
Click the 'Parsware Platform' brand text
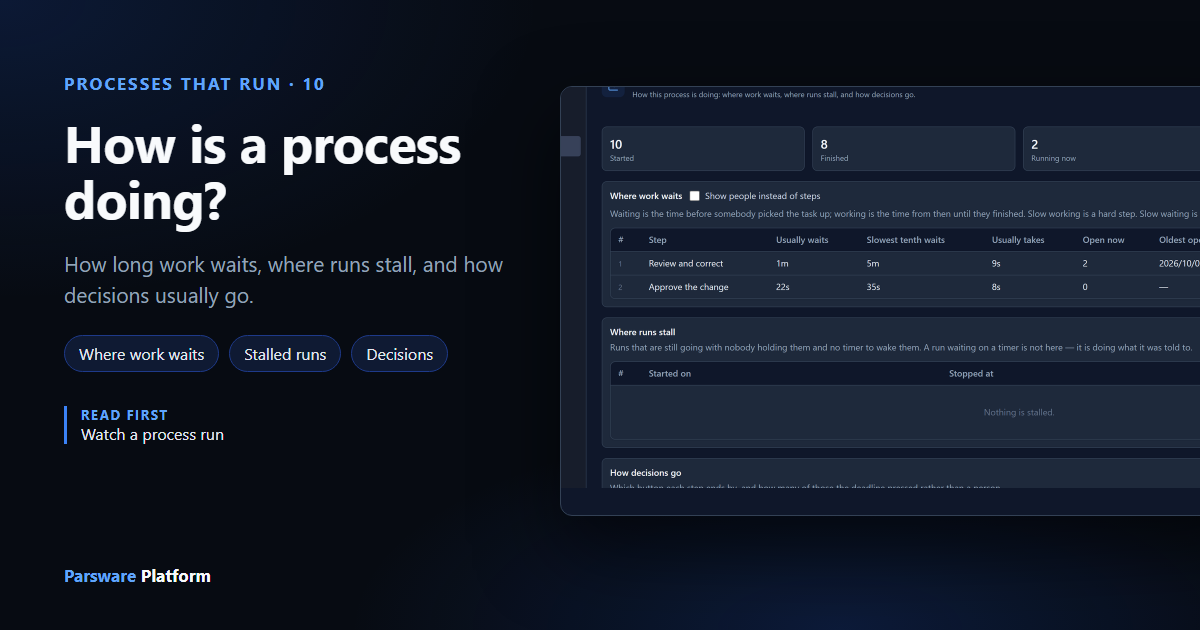(x=137, y=576)
